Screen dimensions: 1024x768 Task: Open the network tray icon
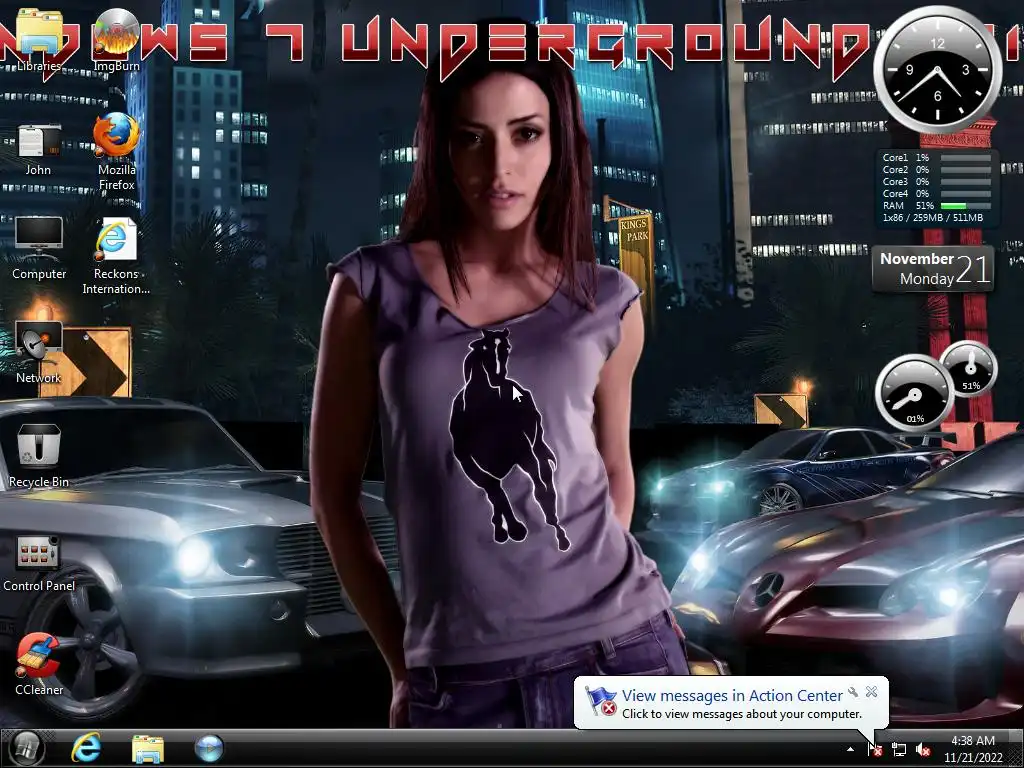(x=899, y=750)
